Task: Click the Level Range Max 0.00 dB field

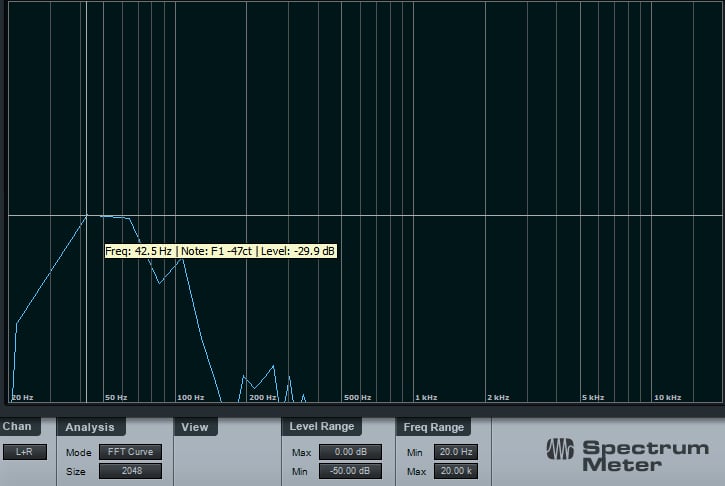Action: (350, 452)
